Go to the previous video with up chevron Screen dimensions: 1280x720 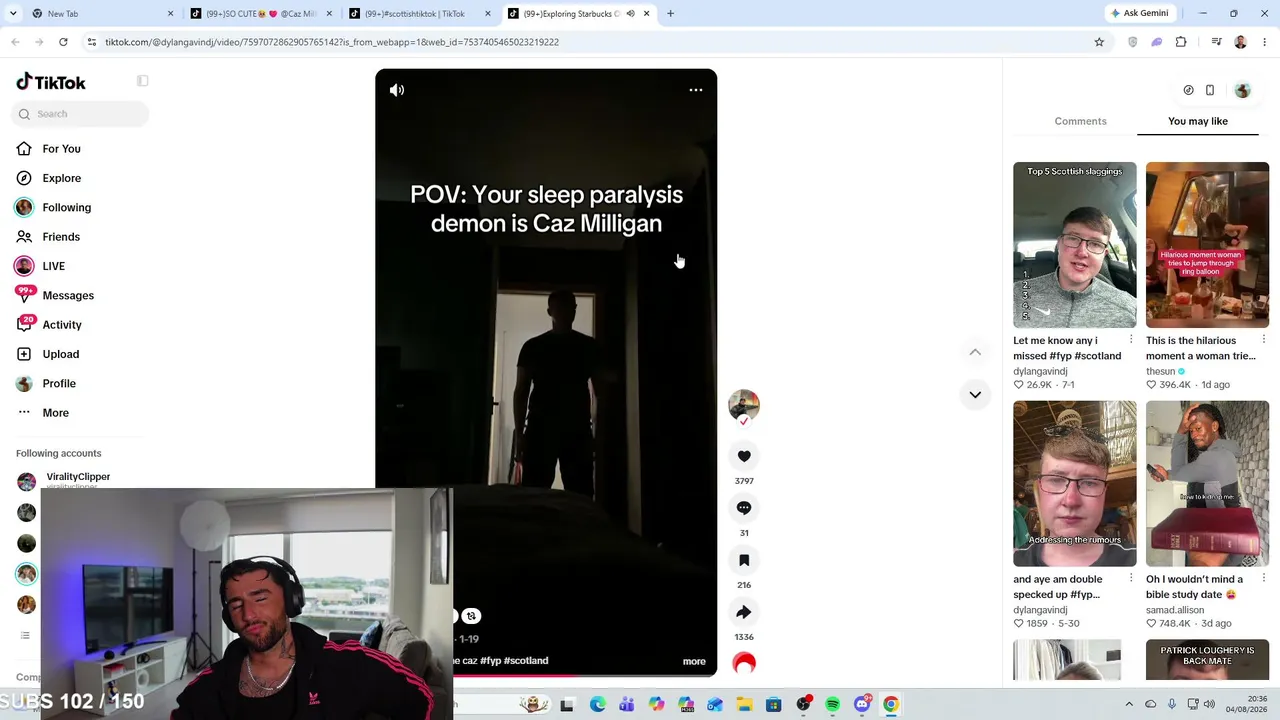(x=975, y=352)
